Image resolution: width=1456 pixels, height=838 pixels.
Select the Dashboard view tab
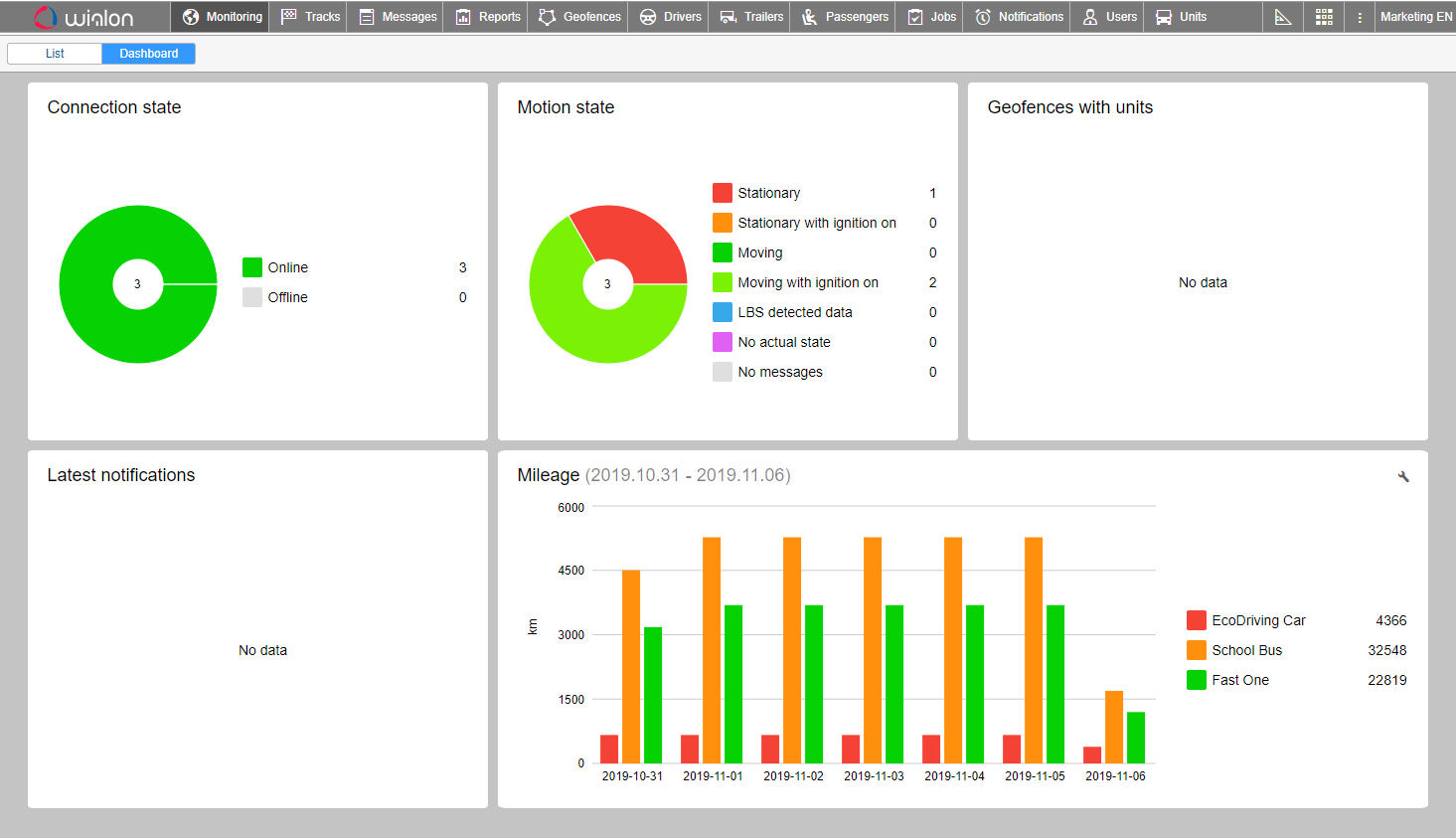click(x=149, y=54)
